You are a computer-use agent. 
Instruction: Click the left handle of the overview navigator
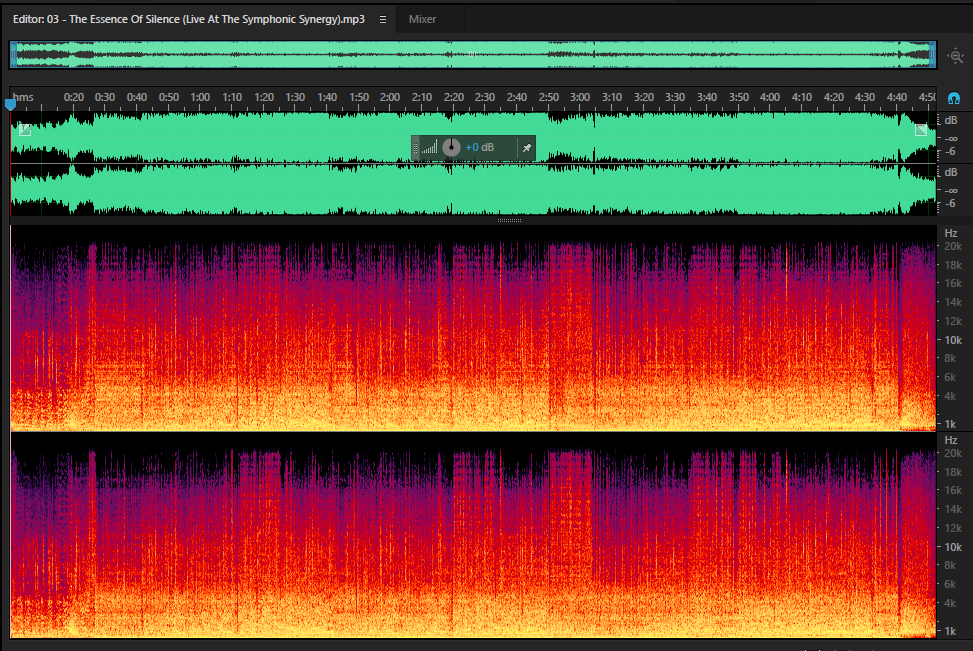(13, 55)
